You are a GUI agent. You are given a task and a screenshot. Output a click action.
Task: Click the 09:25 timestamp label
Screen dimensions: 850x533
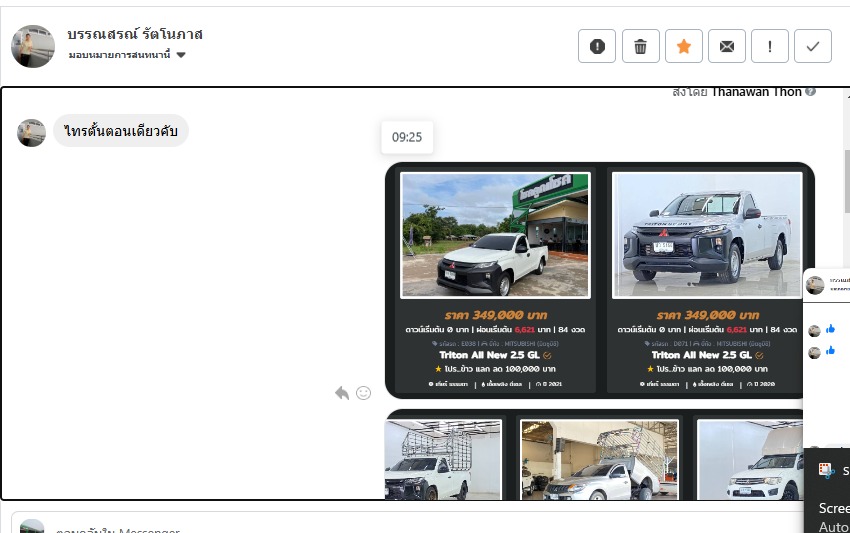point(407,137)
